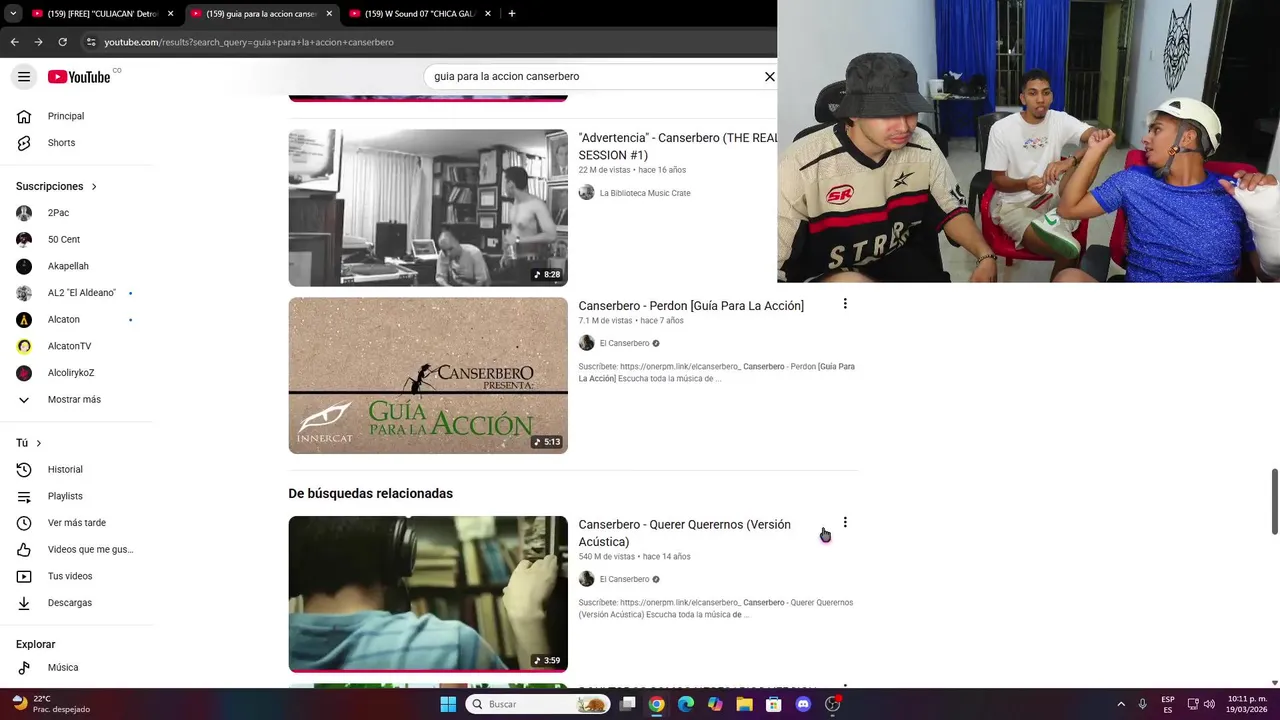Open El Canserbero channel under Querer Querernos

624,579
